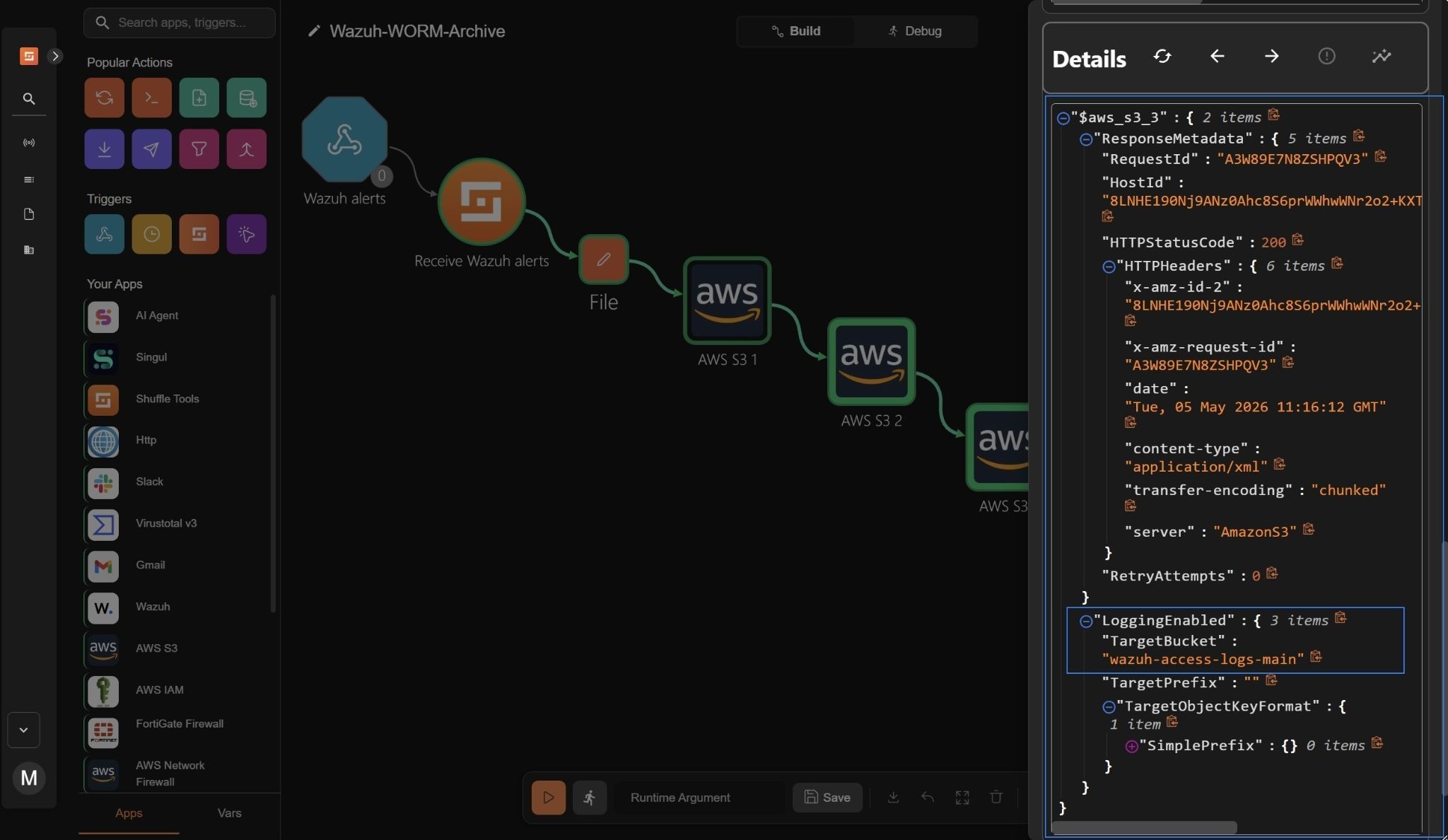
Task: Go to next result in Details
Action: click(1271, 57)
